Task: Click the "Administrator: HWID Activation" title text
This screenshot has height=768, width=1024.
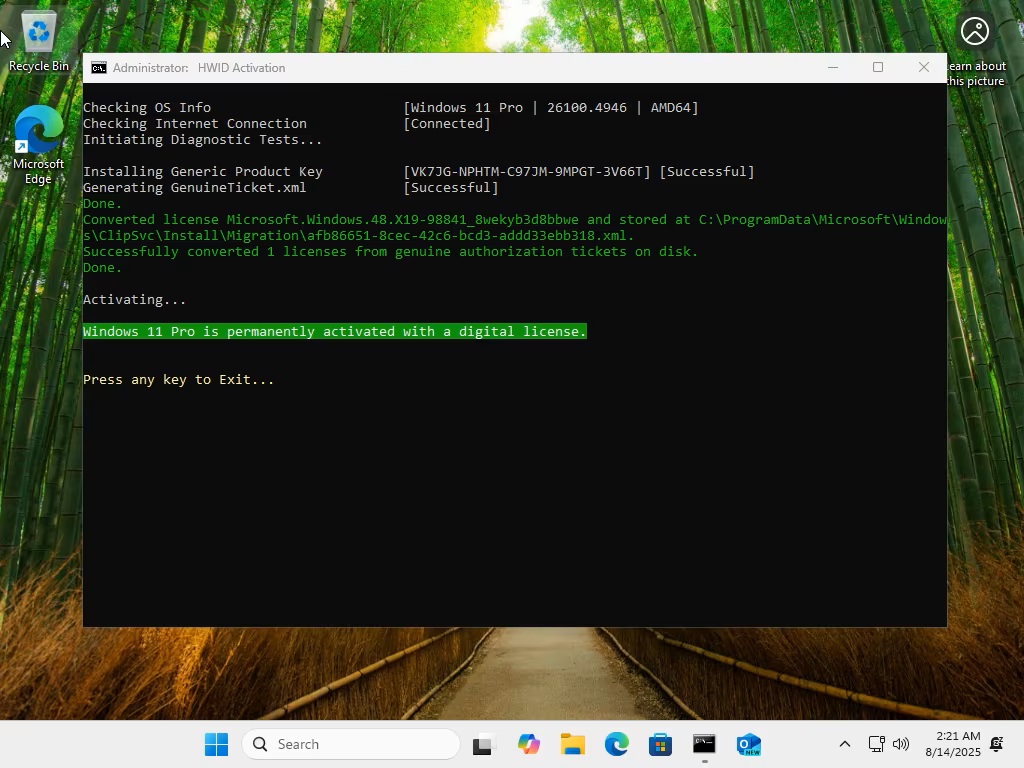Action: pos(199,68)
